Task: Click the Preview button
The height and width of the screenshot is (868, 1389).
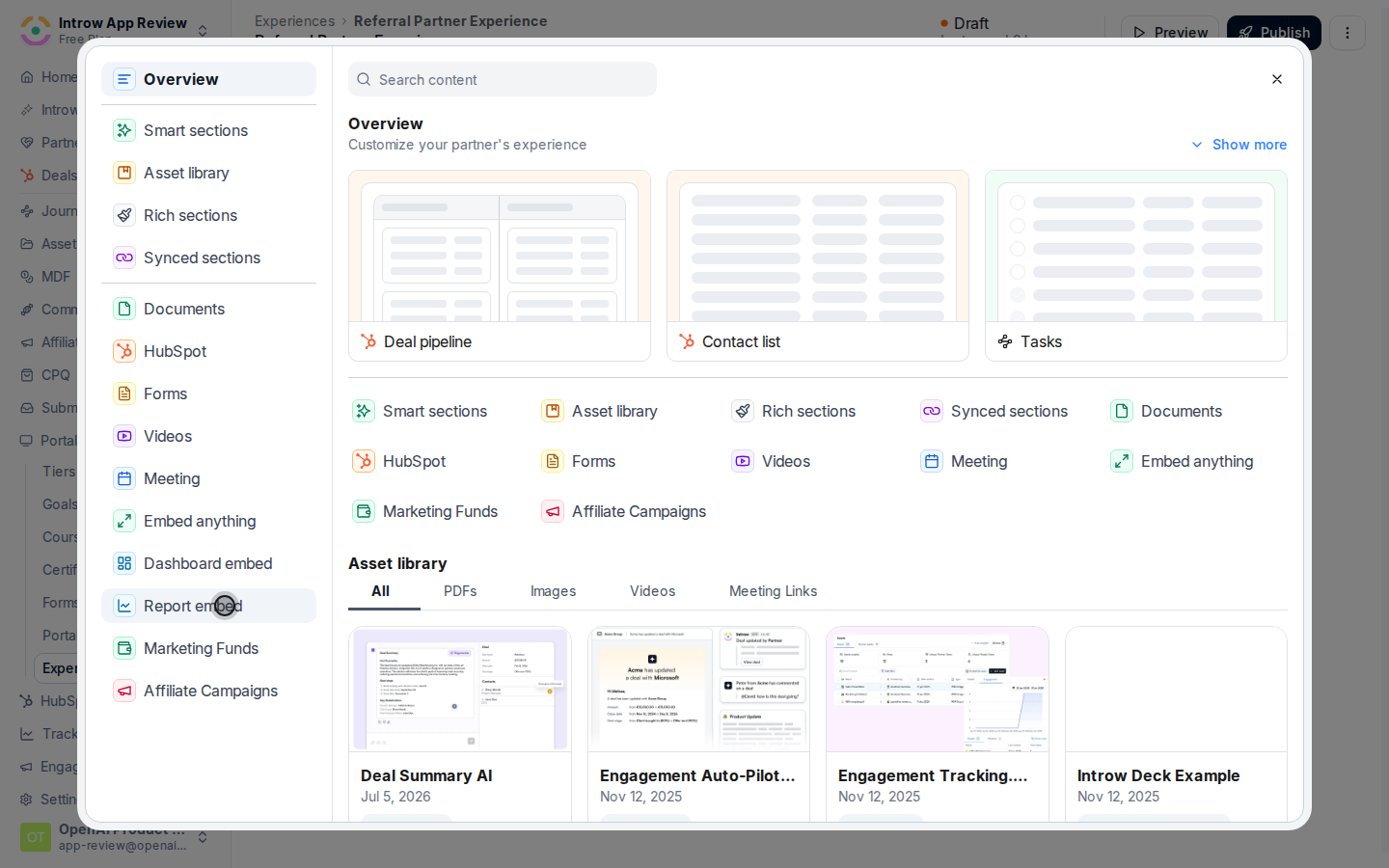Action: [x=1170, y=33]
